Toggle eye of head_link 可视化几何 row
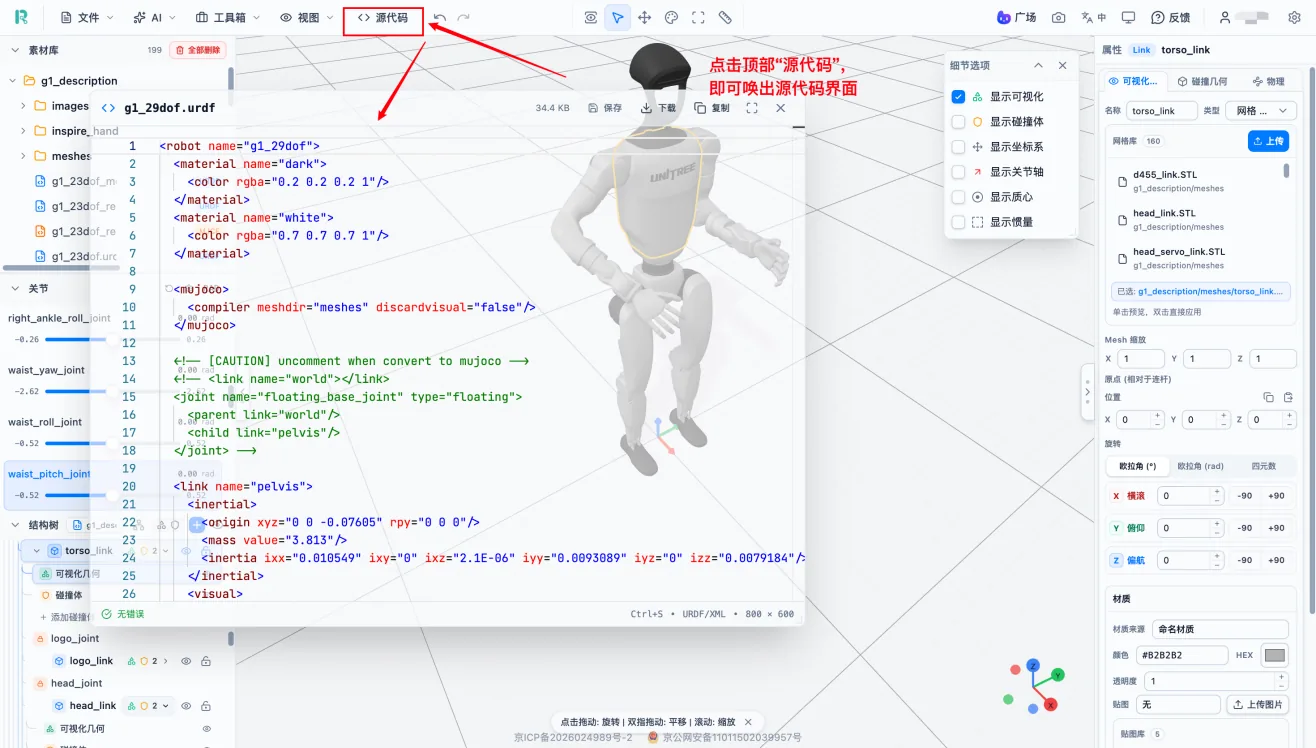Image resolution: width=1316 pixels, height=748 pixels. 207,729
